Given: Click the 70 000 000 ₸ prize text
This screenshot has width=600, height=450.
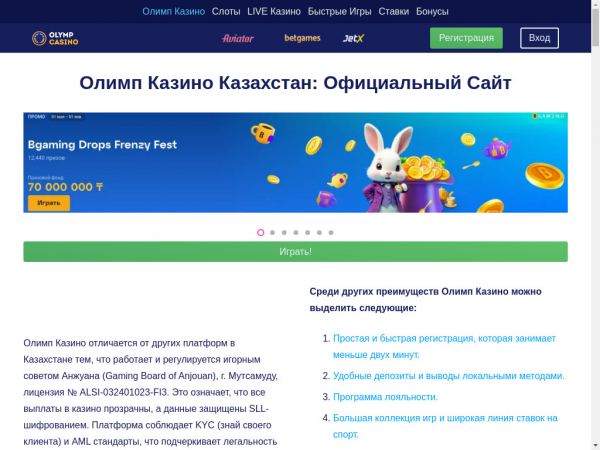Looking at the screenshot, I should 65,187.
